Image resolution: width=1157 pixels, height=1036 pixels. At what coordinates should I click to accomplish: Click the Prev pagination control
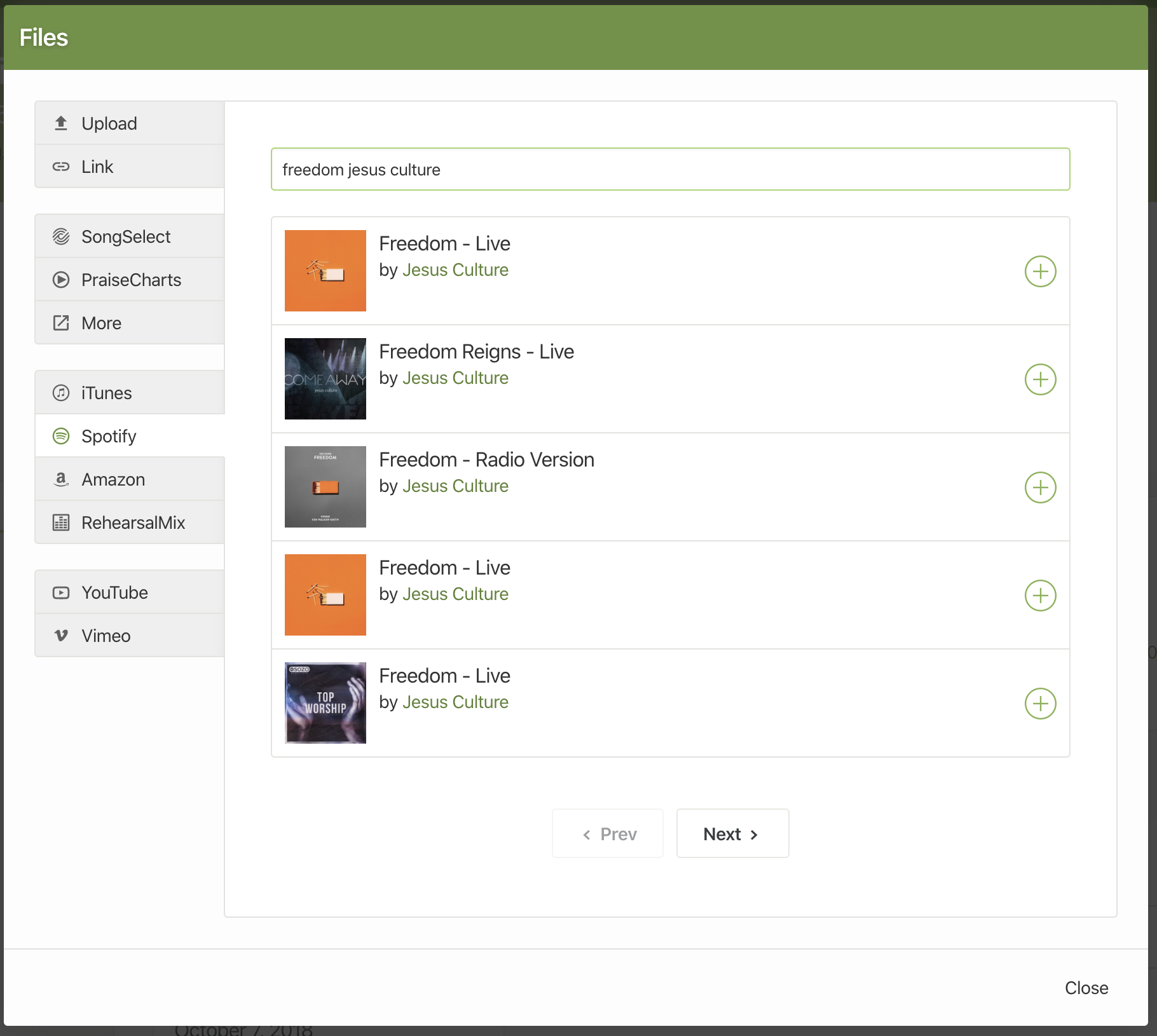tap(607, 833)
